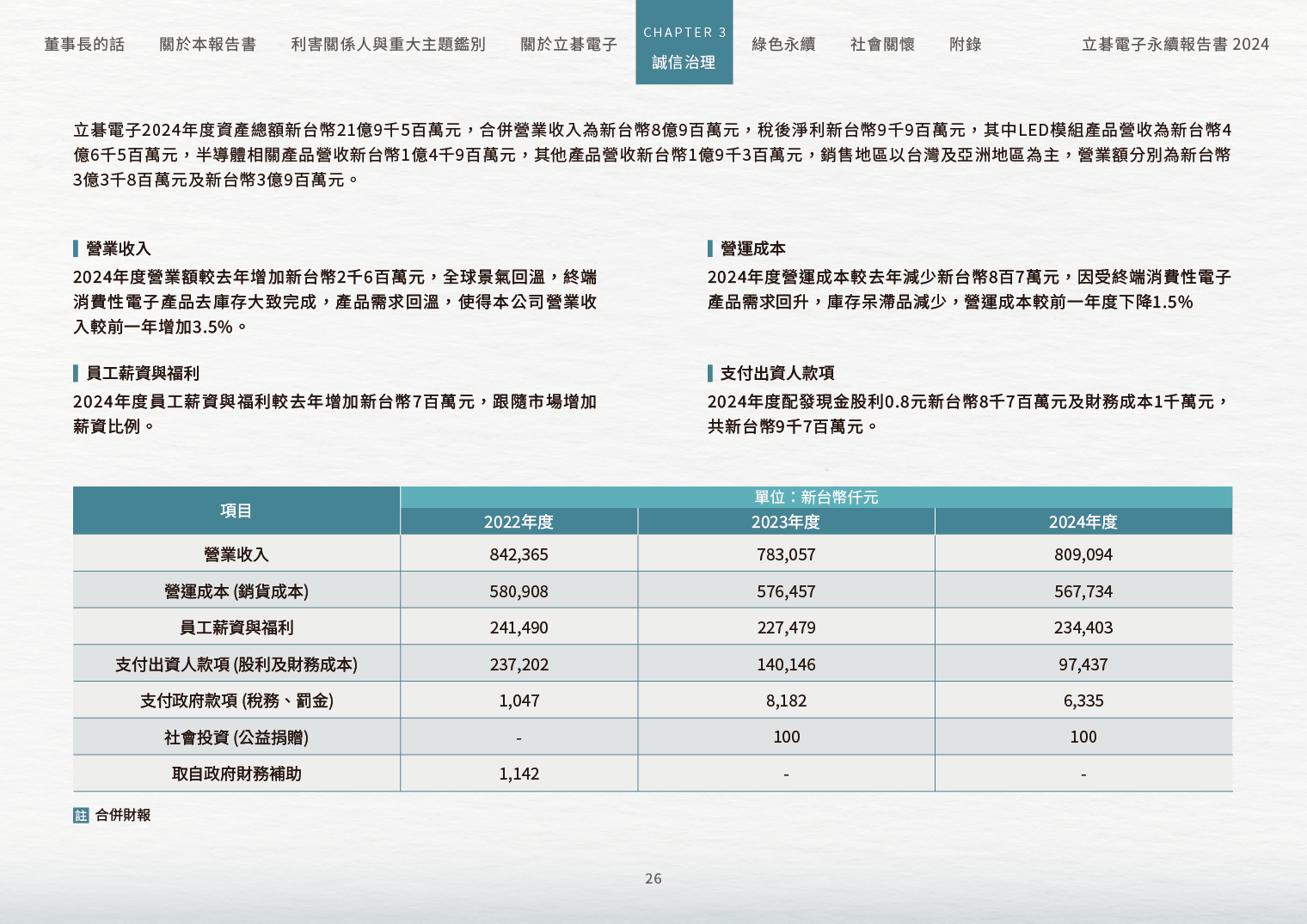
Task: Select the CHAPTER 3 誠信治理 tab
Action: 684,42
